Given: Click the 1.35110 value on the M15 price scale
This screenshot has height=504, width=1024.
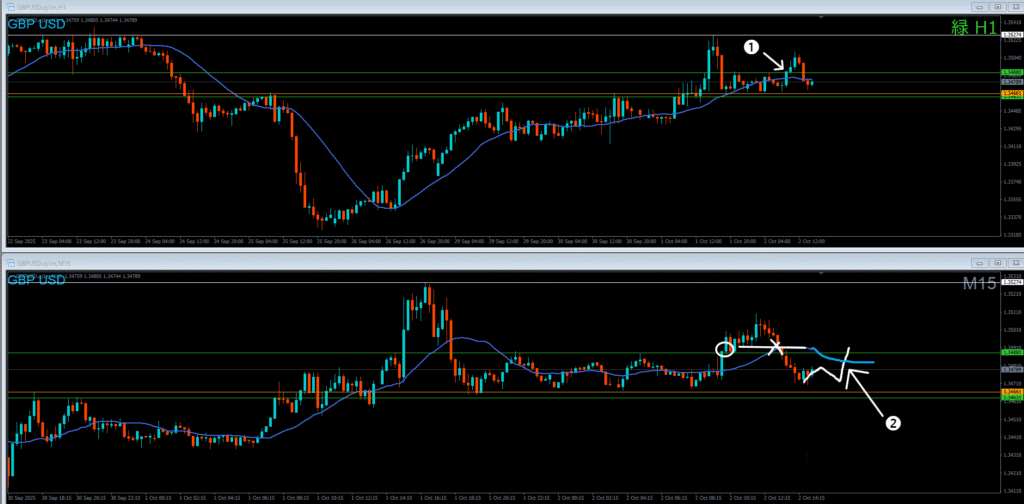Looking at the screenshot, I should 1011,312.
